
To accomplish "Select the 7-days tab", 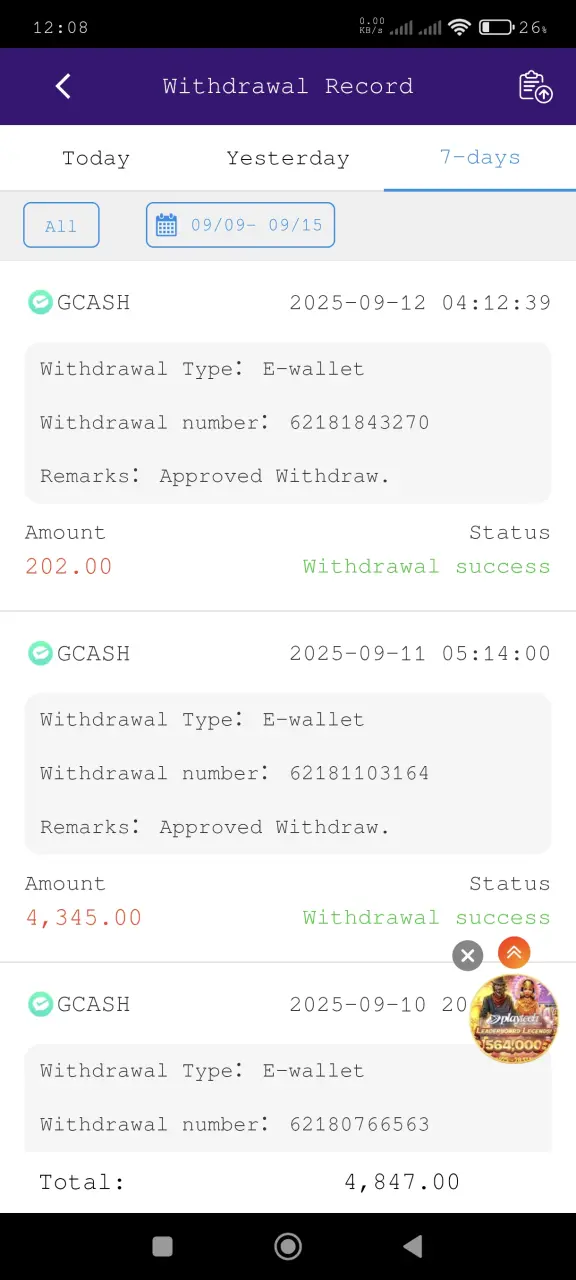I will [480, 158].
